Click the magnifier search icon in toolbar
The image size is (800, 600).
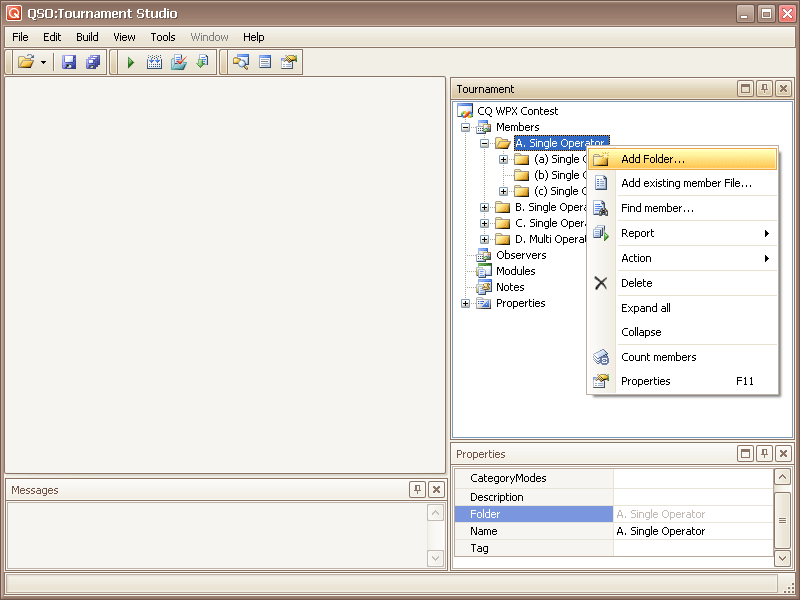(x=240, y=62)
